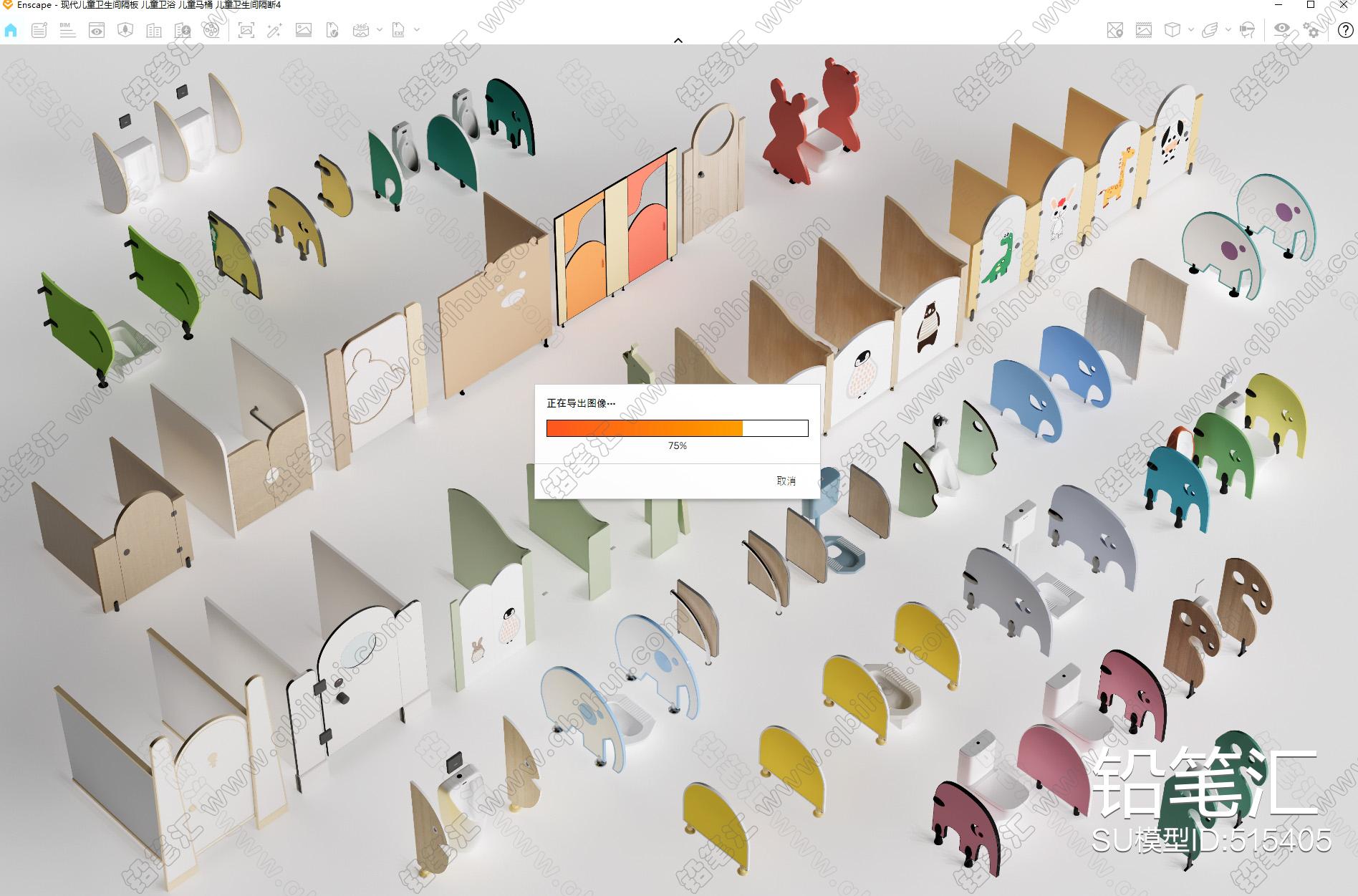Click the window-with-eye icon

(x=97, y=30)
